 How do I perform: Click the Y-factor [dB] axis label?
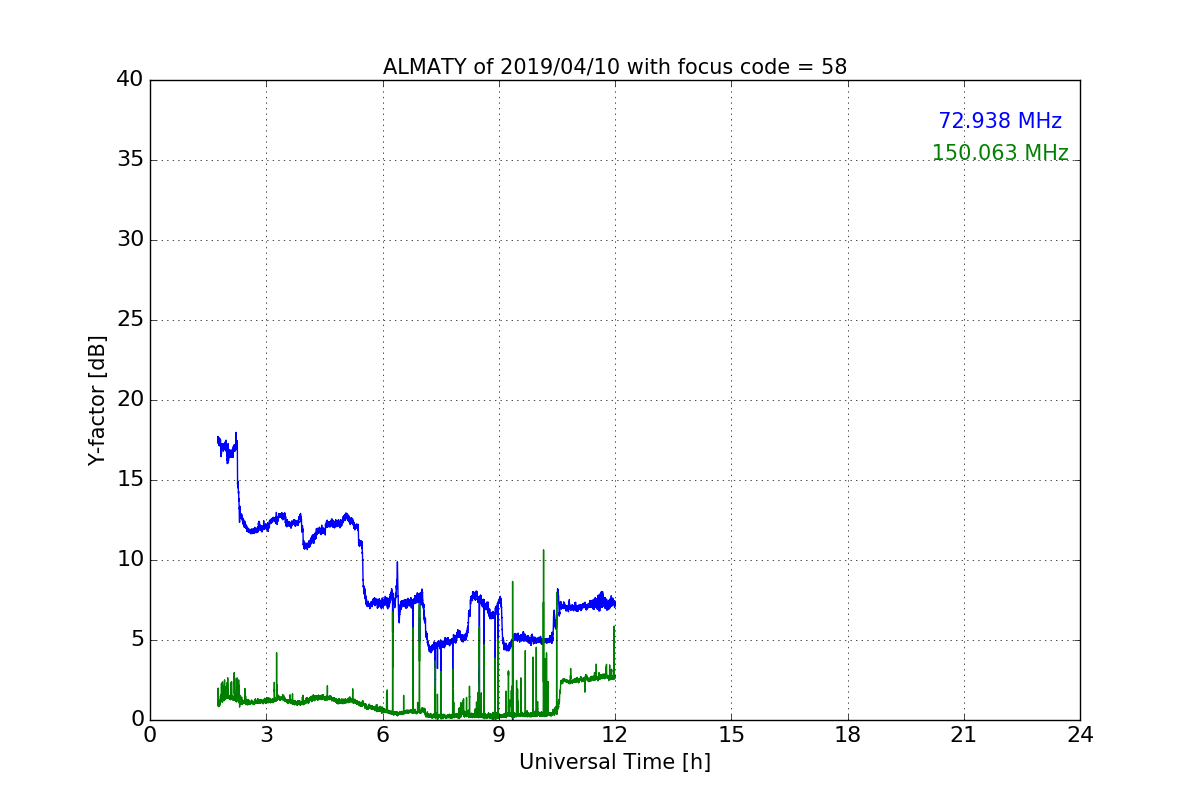tap(97, 400)
